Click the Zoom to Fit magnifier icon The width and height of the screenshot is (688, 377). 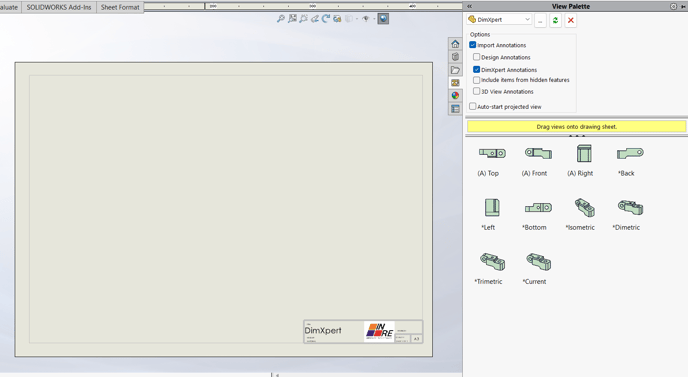[281, 19]
